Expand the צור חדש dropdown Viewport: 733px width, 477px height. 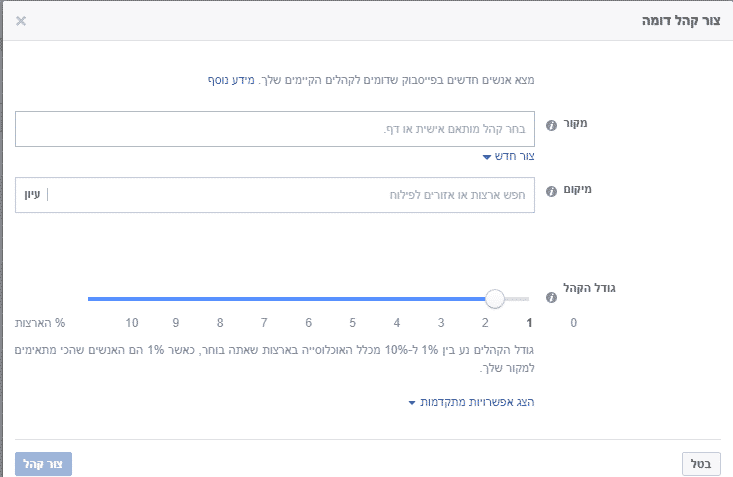(509, 156)
